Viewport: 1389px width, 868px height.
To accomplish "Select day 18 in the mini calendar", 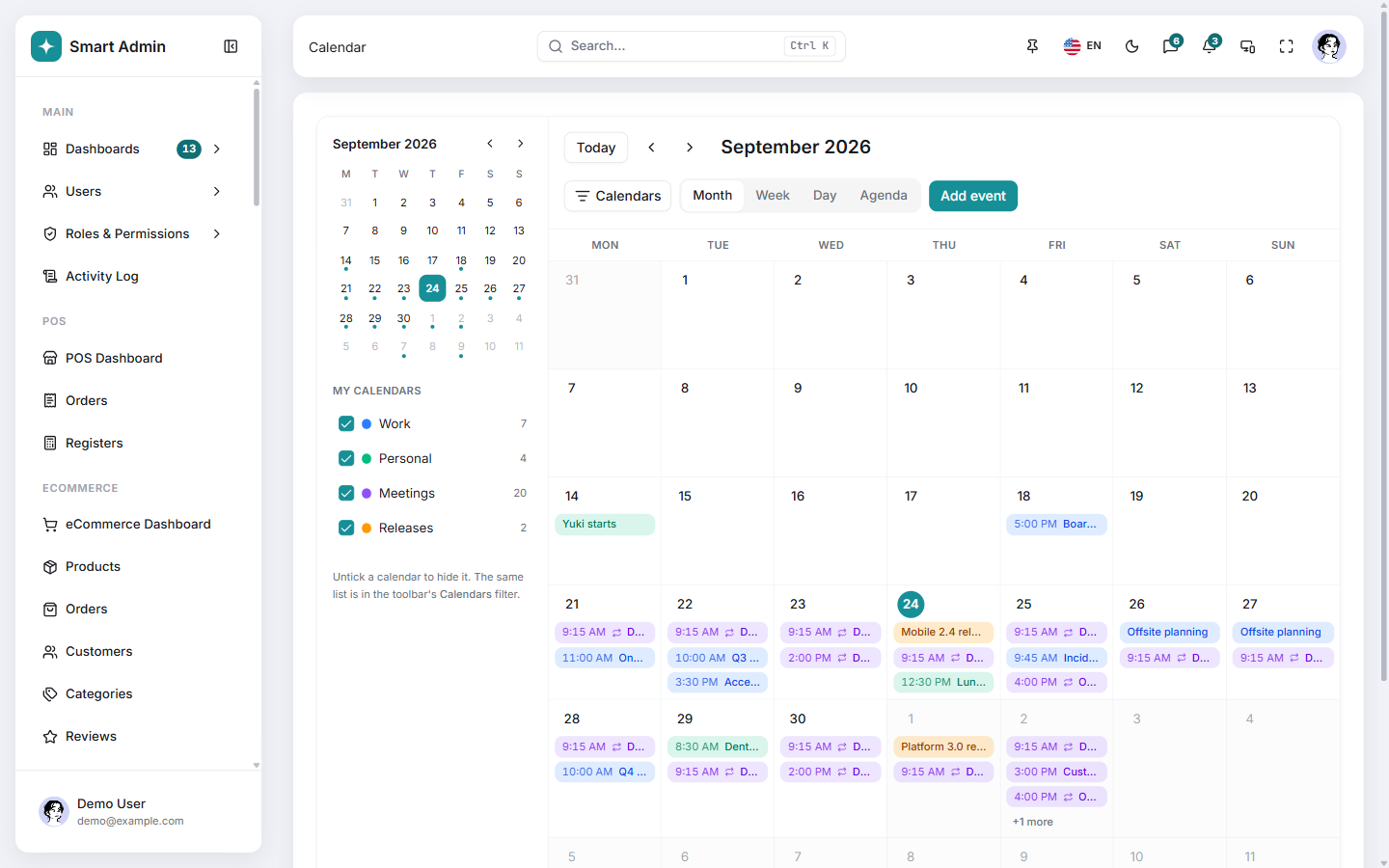I will coord(461,260).
